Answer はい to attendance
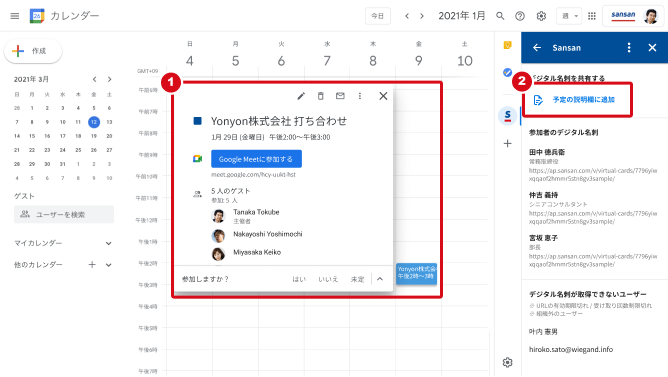668x377 pixels. click(x=299, y=279)
